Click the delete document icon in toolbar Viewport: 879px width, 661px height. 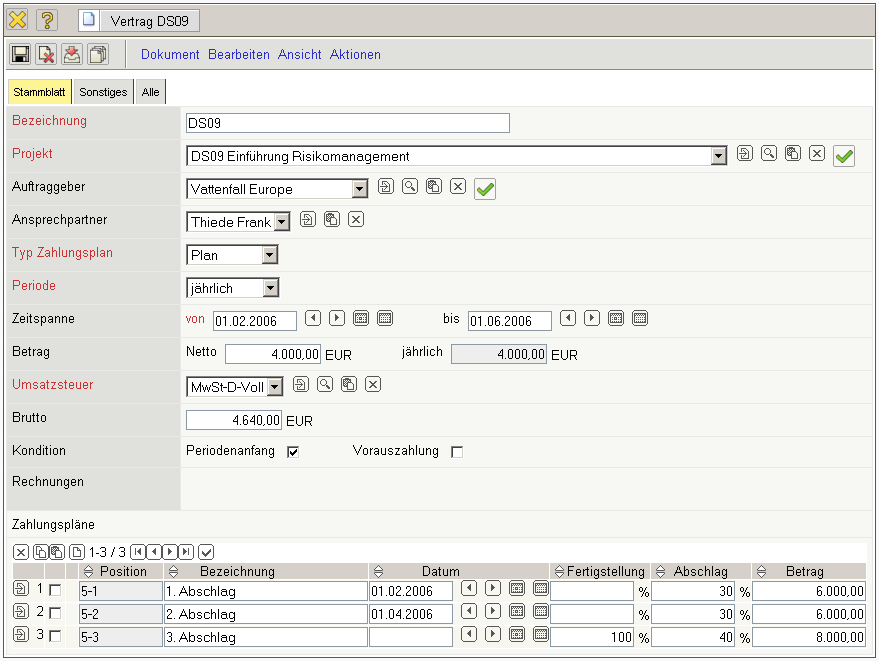click(x=46, y=55)
